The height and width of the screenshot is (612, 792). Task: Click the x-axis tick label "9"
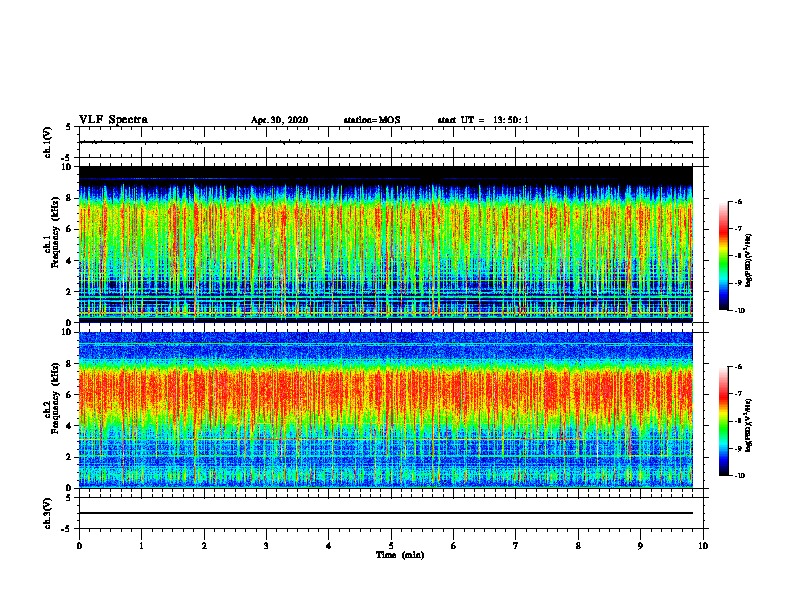tap(640, 546)
